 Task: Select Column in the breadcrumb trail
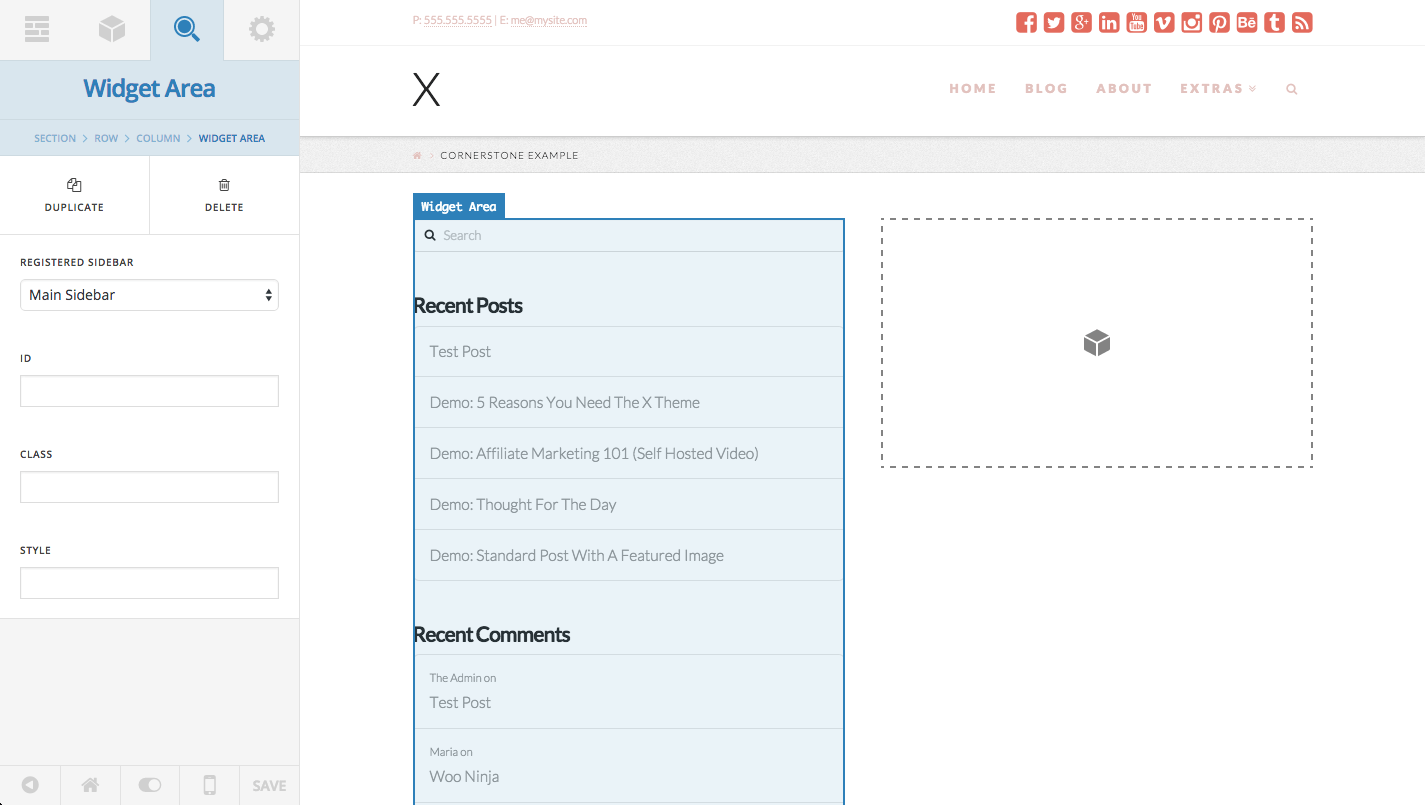(x=158, y=138)
